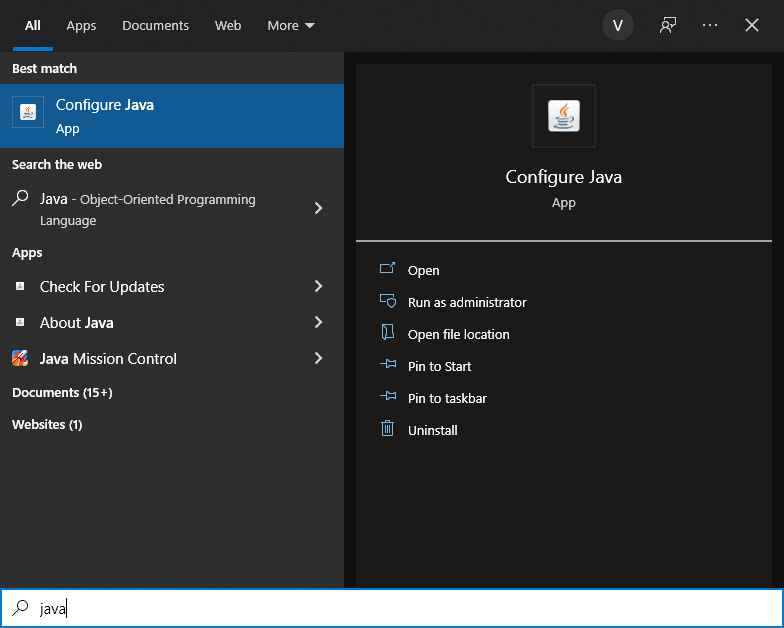Switch to the Documents tab
This screenshot has width=784, height=628.
tap(155, 26)
